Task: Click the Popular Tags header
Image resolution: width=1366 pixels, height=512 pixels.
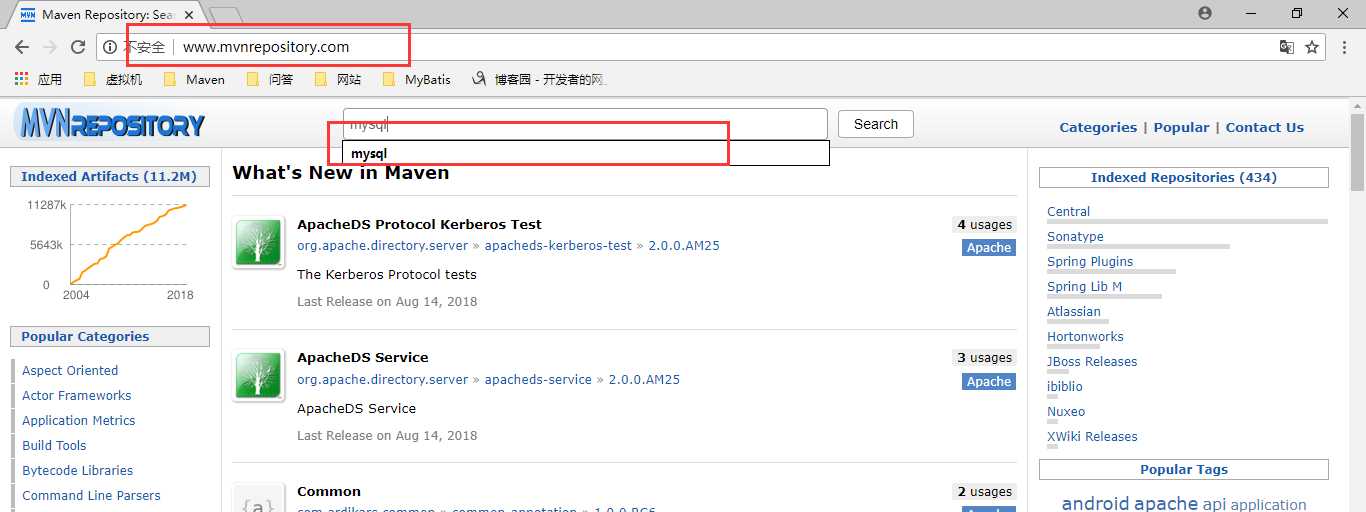Action: [x=1184, y=469]
